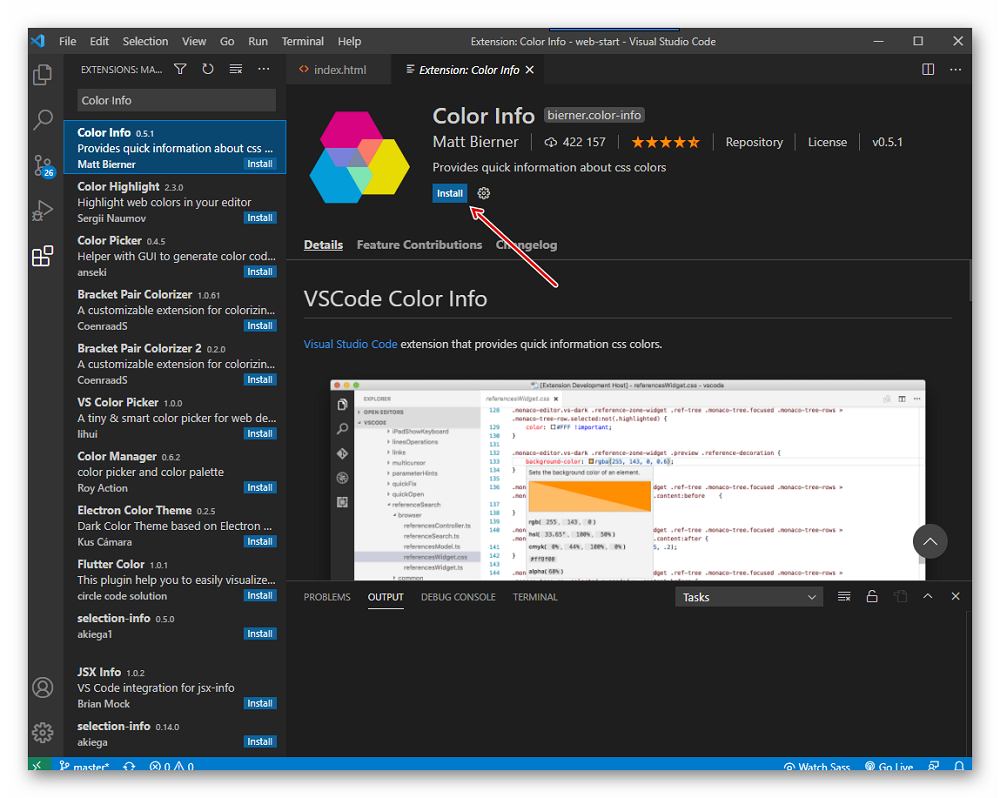Toggle output scroll lock

(x=872, y=596)
